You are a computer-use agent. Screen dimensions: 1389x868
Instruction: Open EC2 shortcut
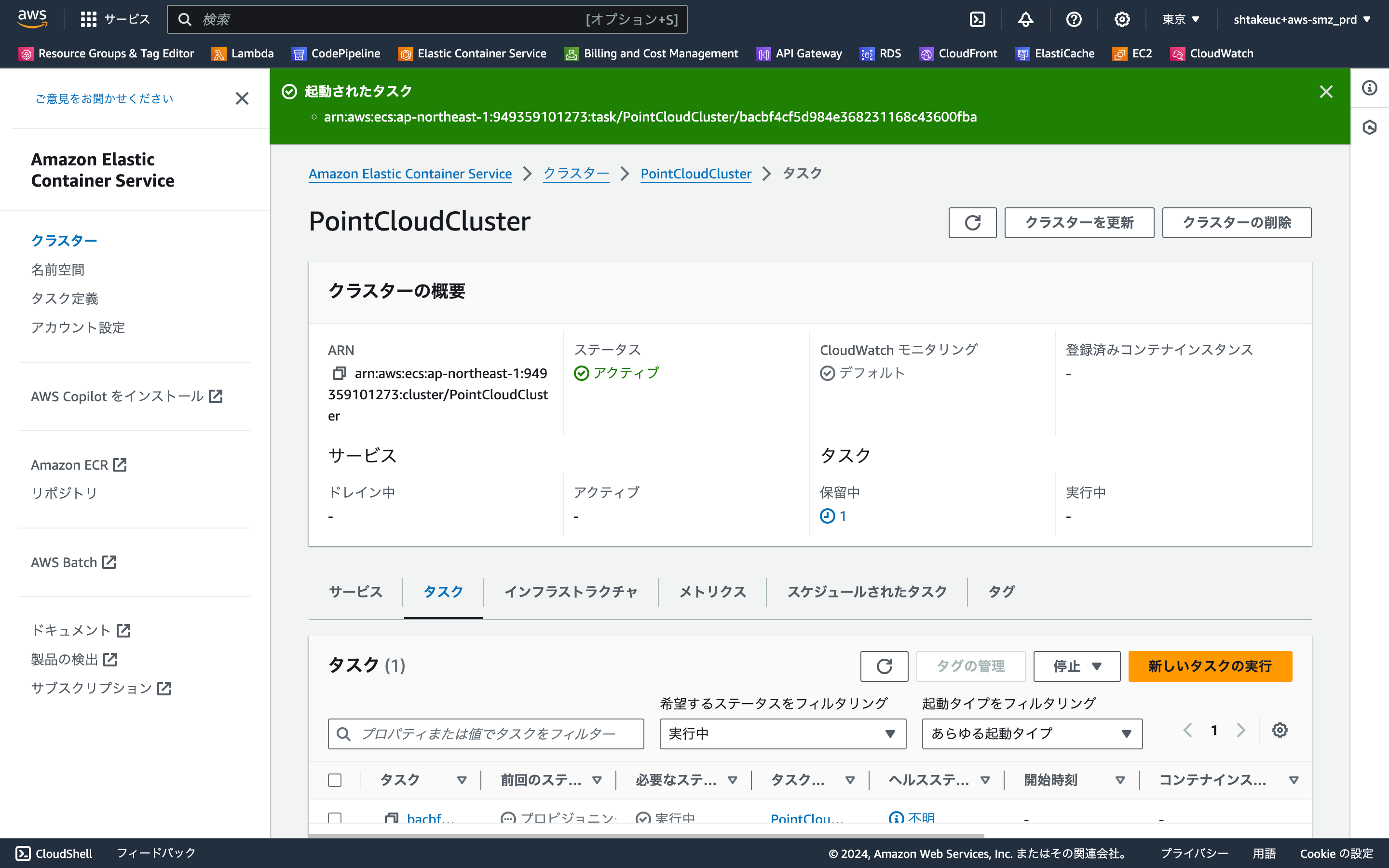pos(1132,54)
